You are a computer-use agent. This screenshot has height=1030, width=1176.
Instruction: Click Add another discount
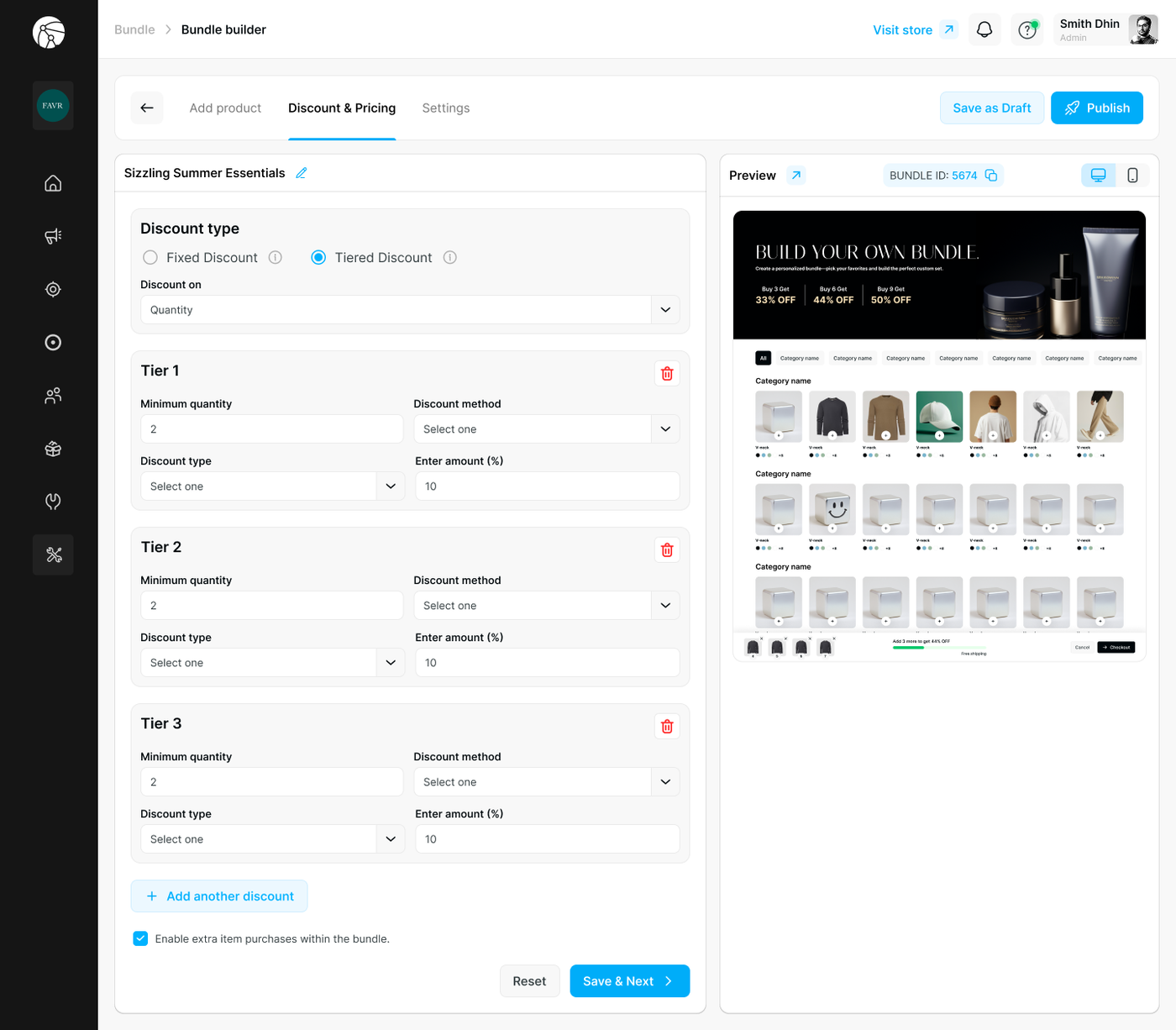coord(219,896)
